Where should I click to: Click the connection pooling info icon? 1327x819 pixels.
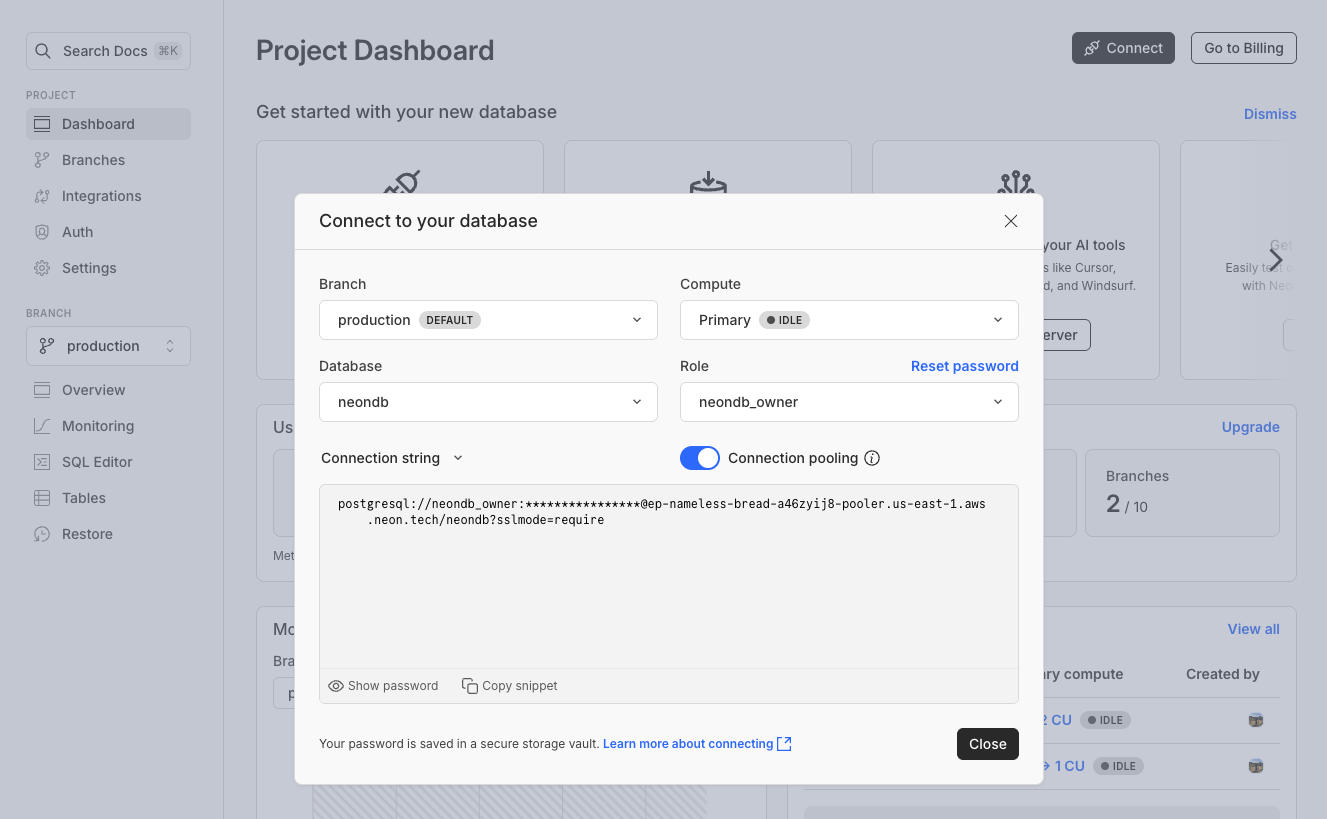(872, 458)
